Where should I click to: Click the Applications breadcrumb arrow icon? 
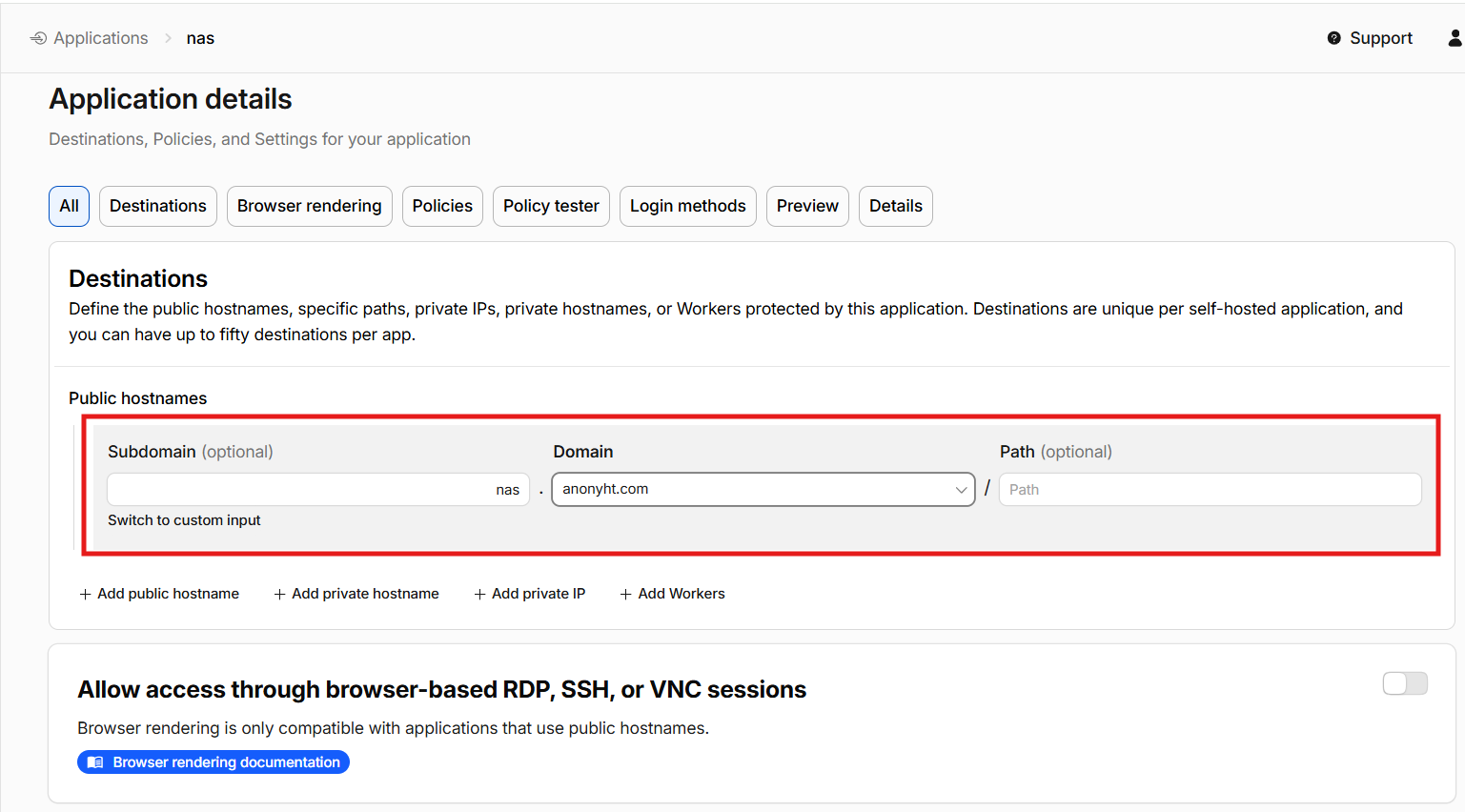(38, 38)
